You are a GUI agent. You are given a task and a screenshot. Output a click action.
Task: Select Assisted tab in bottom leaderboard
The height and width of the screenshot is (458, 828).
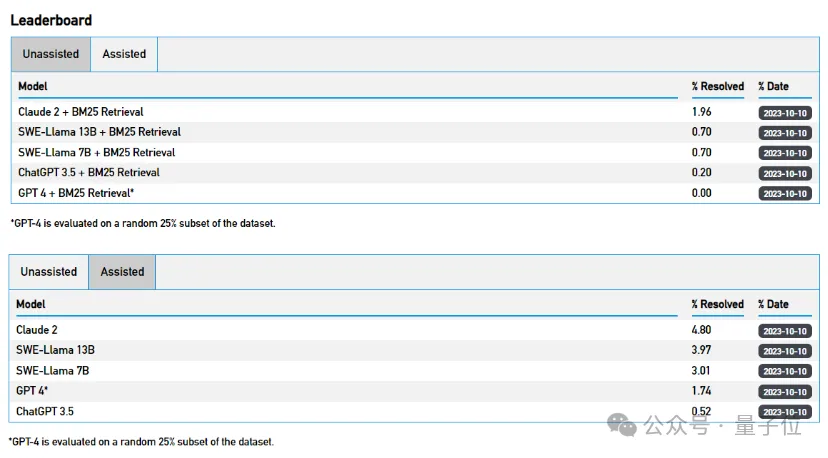click(122, 272)
